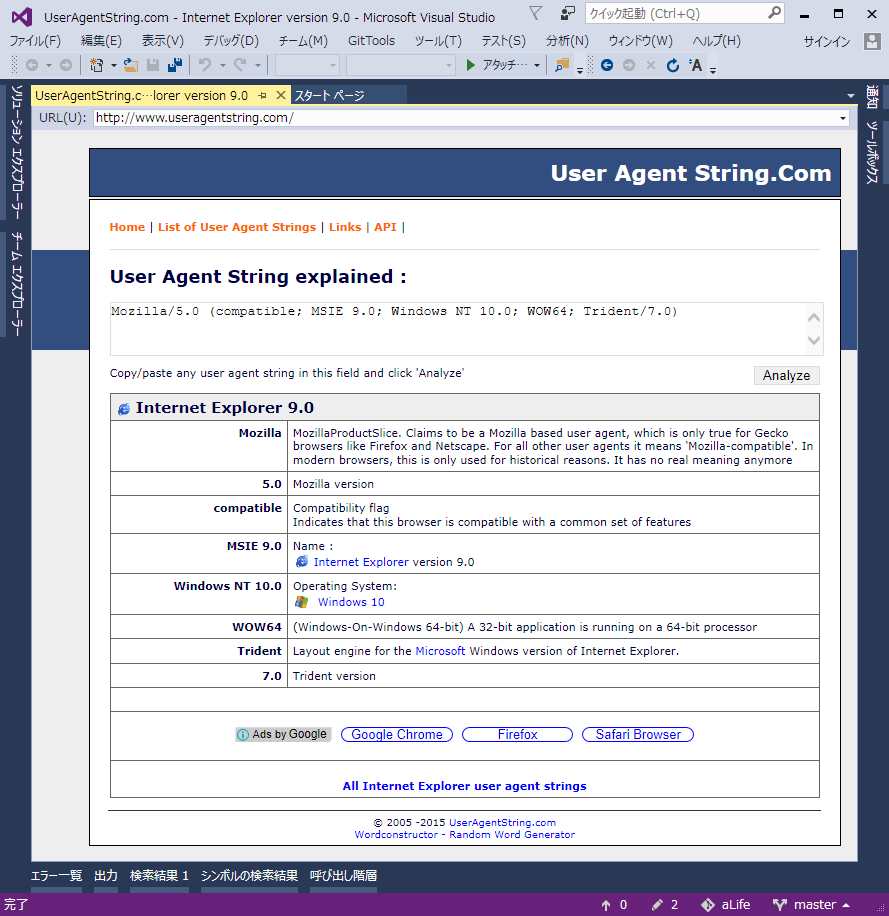
Task: Click the サインイン sign-in link
Action: (827, 41)
